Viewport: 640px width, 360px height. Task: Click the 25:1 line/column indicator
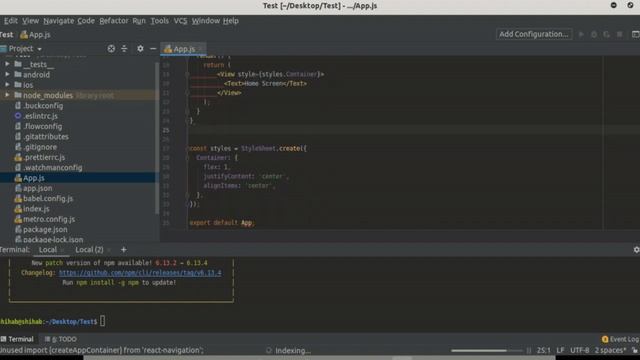[544, 351]
